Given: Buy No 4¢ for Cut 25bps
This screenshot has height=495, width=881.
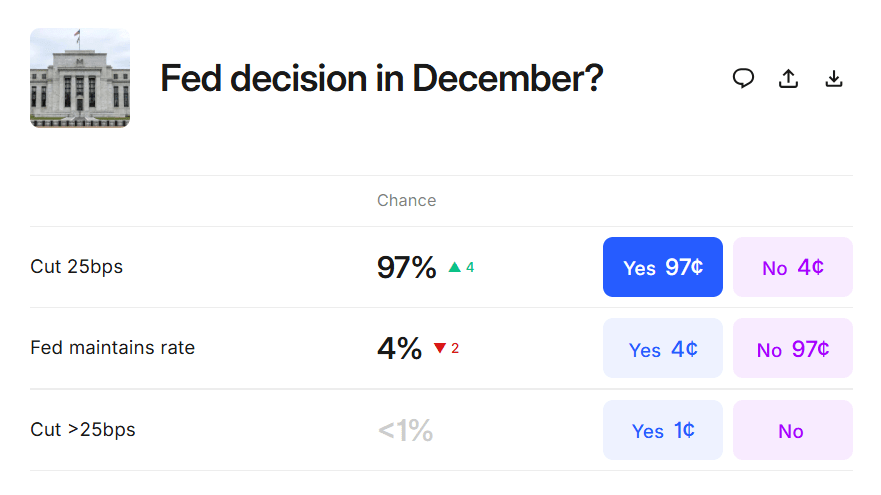Looking at the screenshot, I should click(x=792, y=267).
